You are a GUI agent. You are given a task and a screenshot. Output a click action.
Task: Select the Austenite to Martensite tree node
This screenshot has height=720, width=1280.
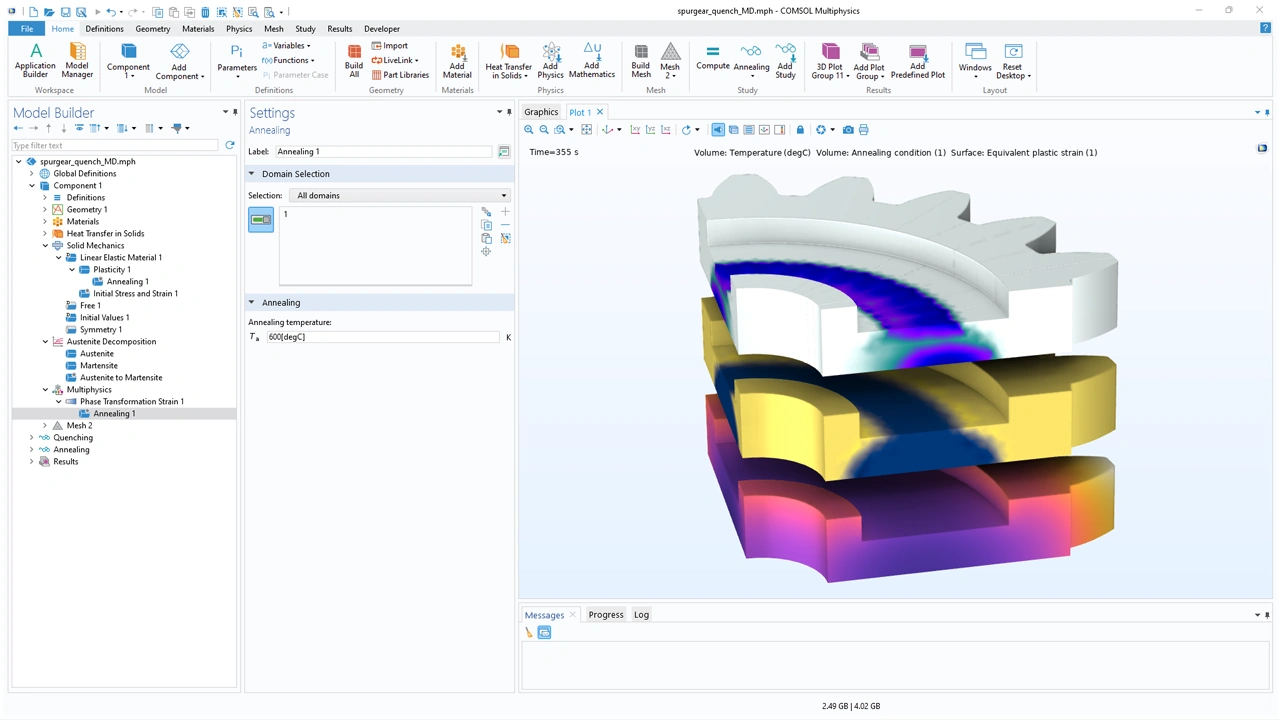point(121,378)
